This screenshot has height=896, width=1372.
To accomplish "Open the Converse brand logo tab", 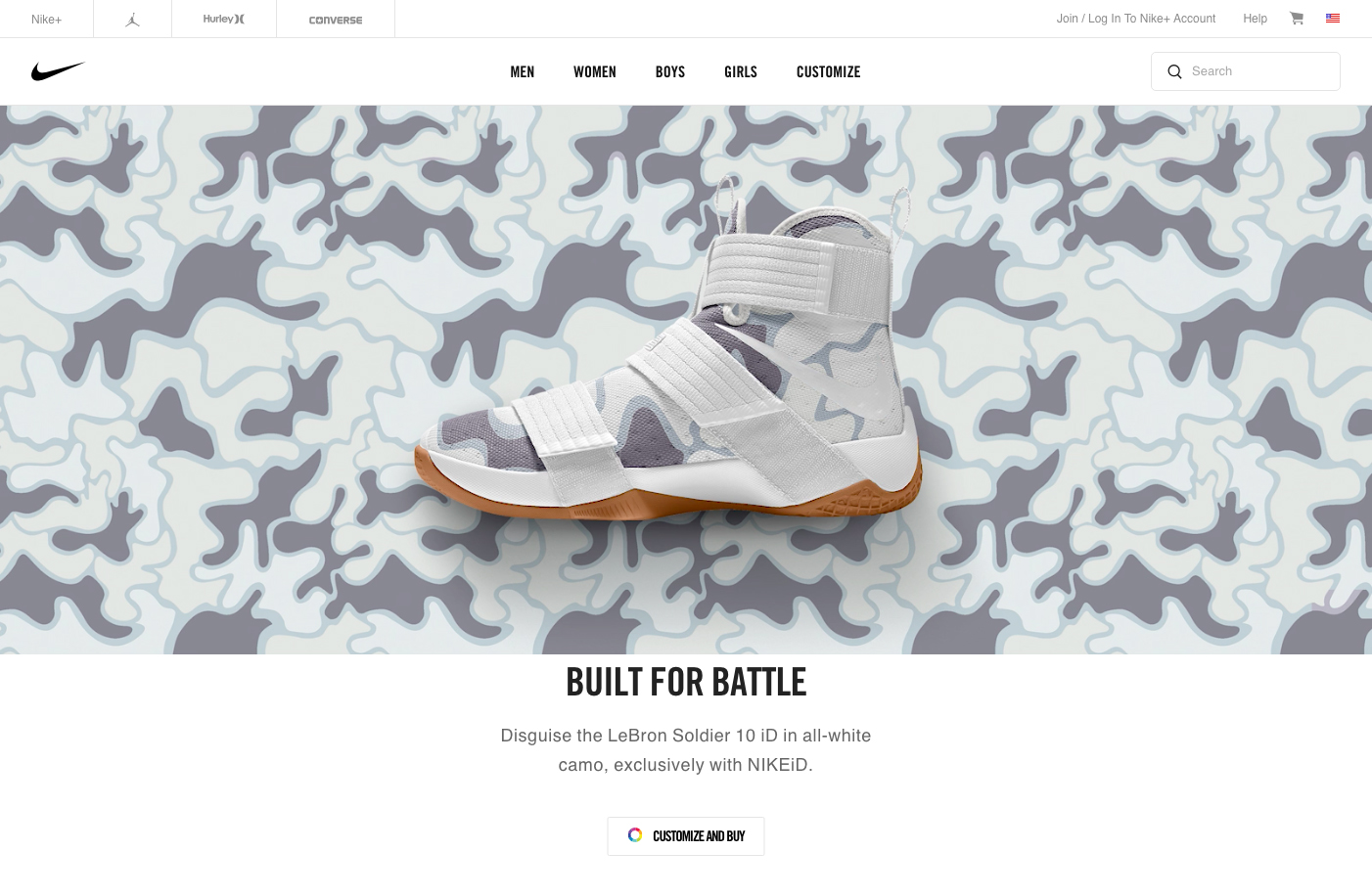I will pos(336,20).
